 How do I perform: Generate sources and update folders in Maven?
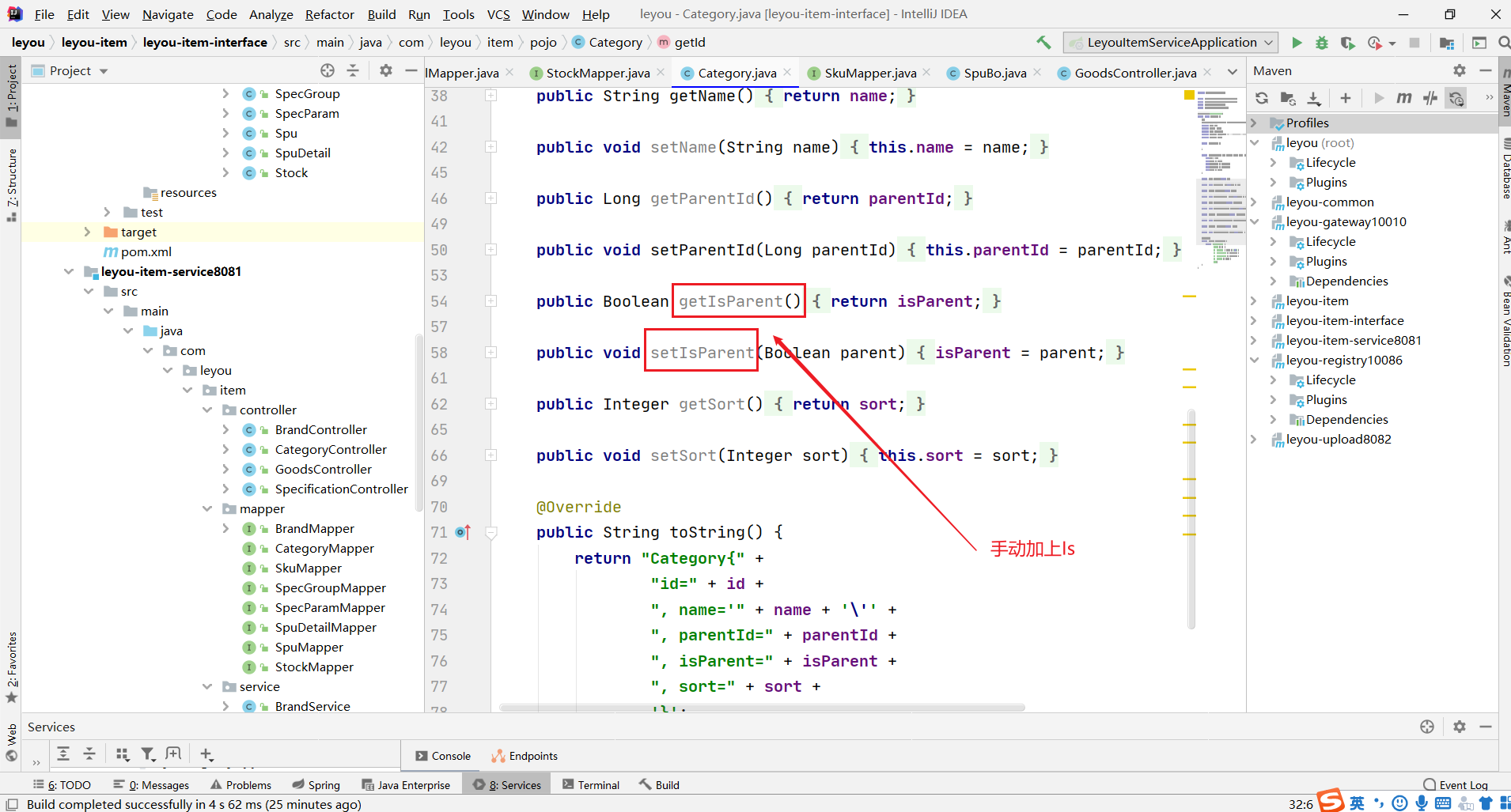(x=1288, y=98)
